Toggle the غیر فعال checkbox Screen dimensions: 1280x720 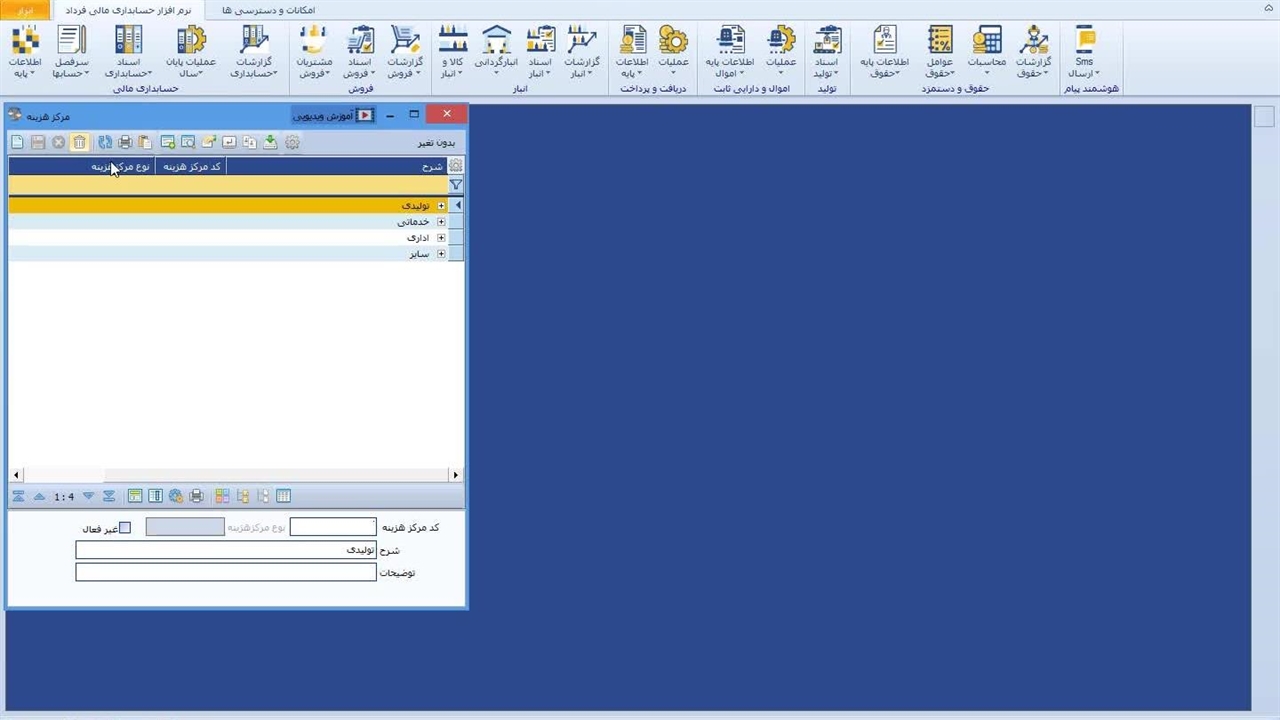tap(125, 528)
